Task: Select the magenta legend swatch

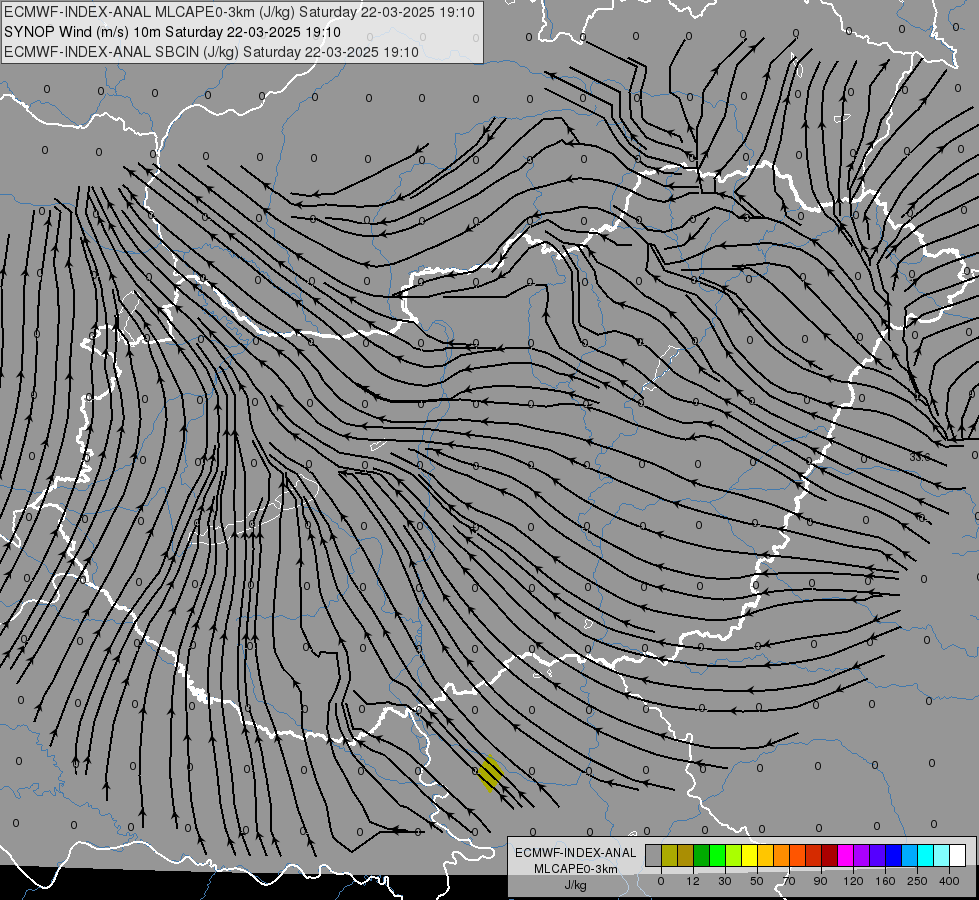Action: pos(845,856)
